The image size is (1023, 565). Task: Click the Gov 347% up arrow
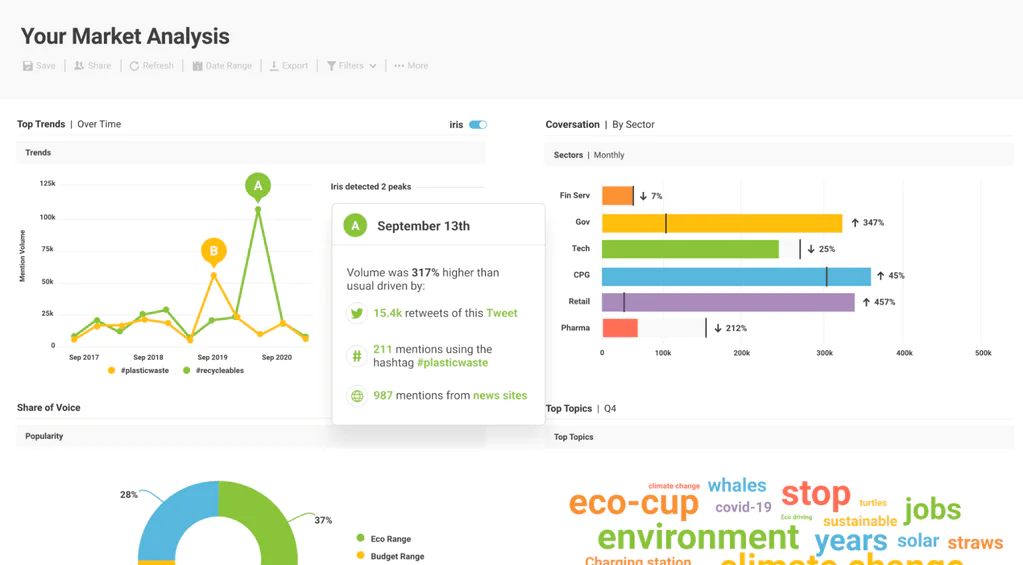[x=855, y=223]
